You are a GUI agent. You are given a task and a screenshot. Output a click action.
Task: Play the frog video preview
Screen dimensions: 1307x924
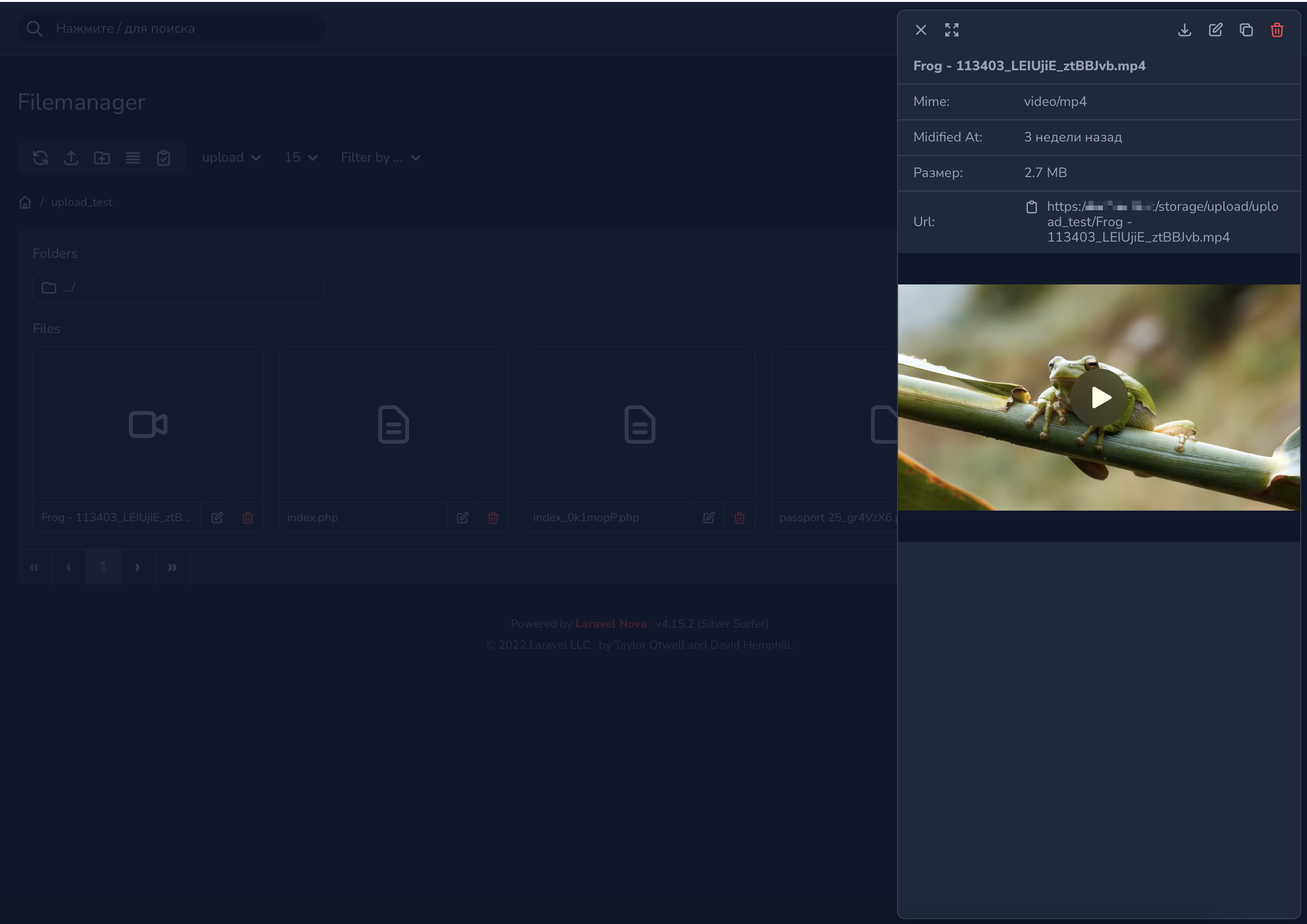[x=1099, y=398]
